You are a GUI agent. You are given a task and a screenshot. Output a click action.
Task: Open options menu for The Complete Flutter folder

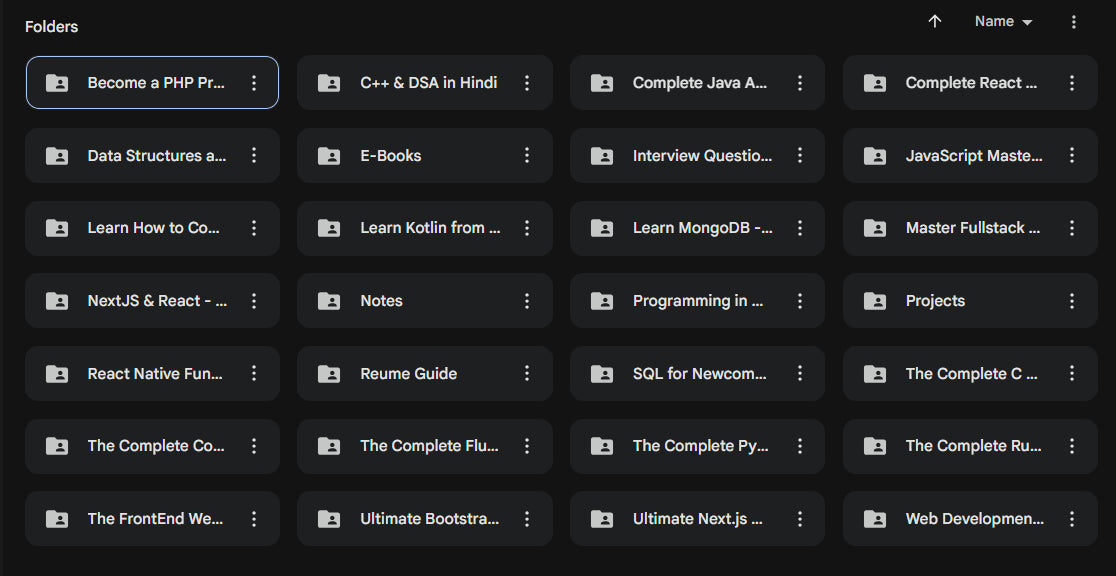pos(527,446)
